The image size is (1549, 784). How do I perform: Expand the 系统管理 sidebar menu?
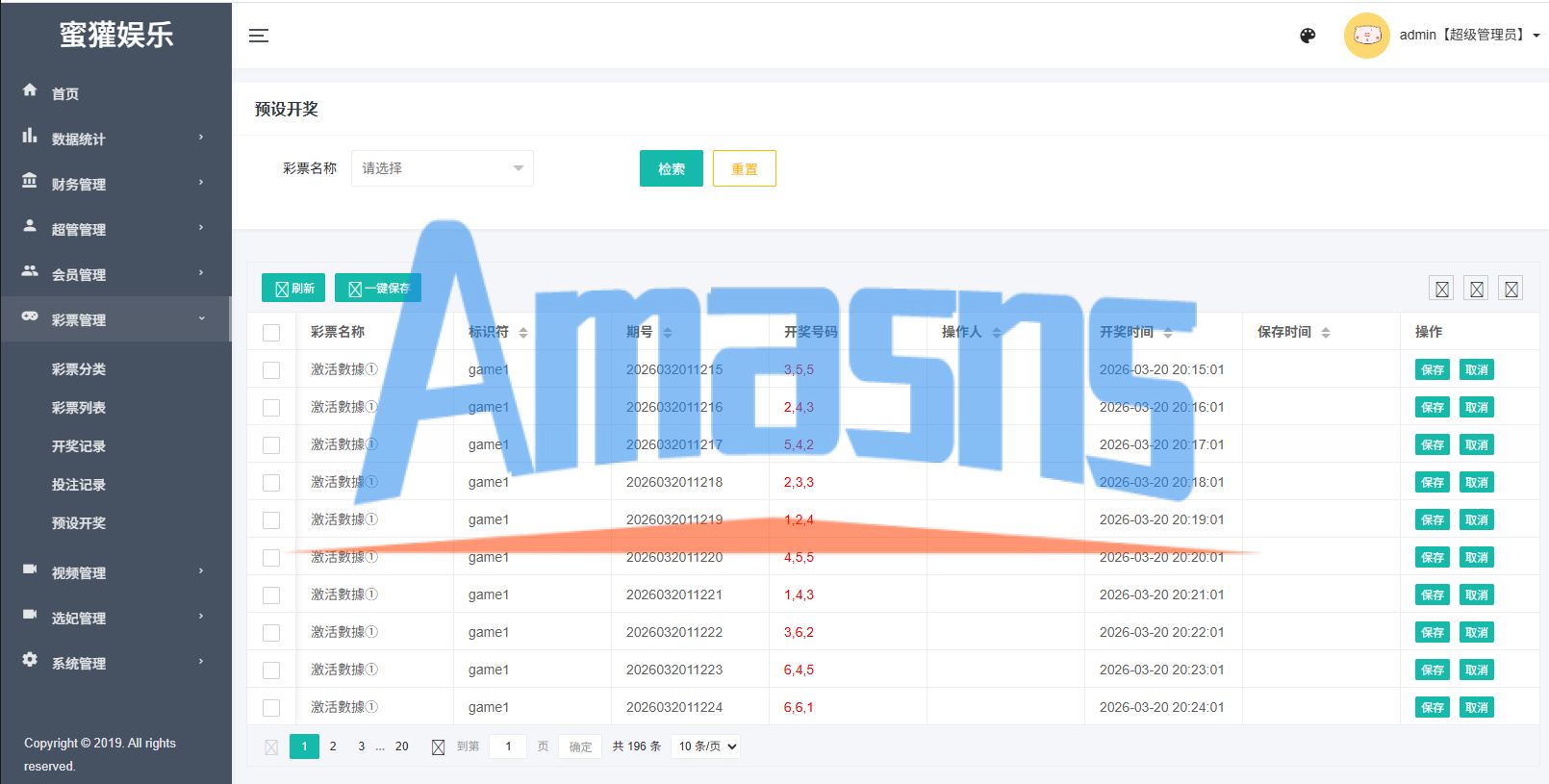coord(115,663)
